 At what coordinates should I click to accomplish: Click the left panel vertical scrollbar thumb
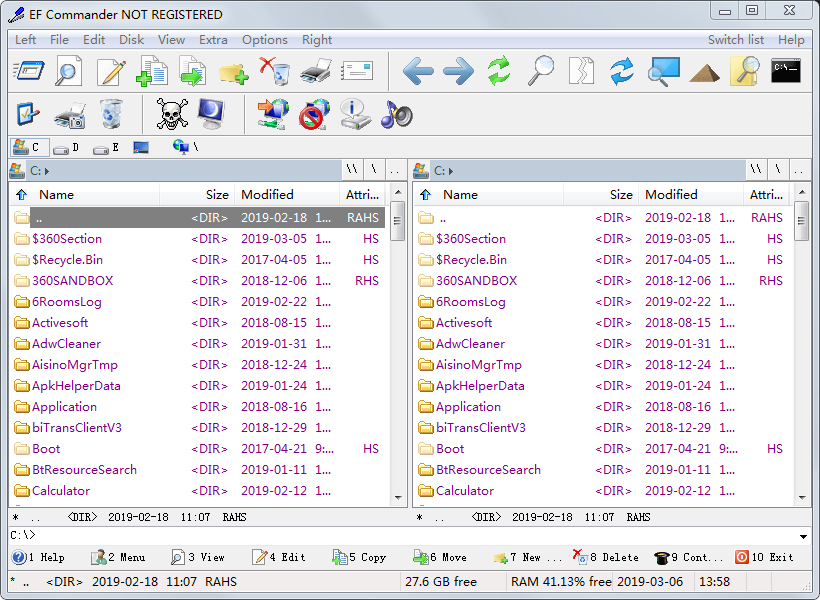[x=397, y=222]
